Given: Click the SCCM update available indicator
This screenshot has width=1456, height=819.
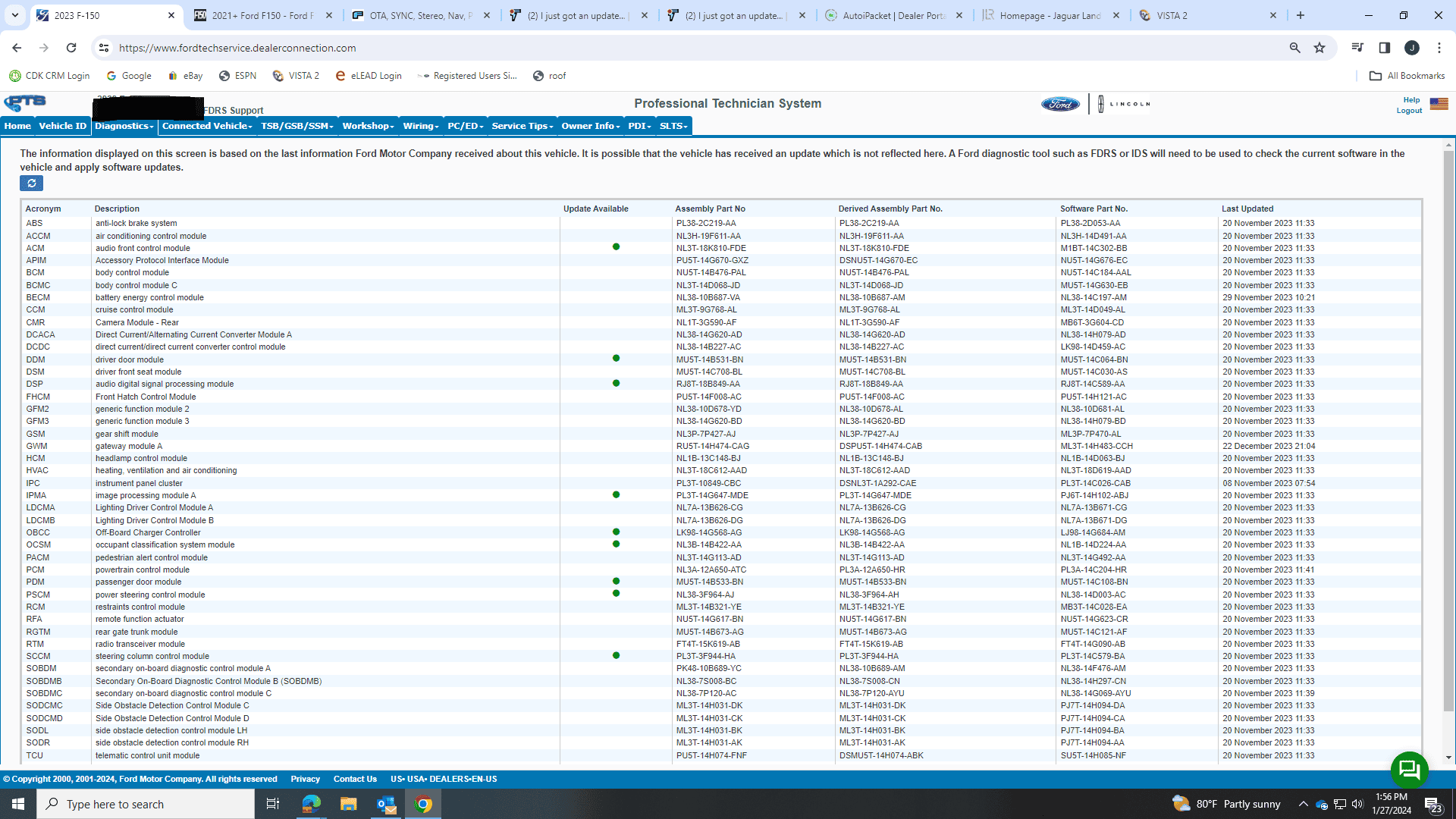Looking at the screenshot, I should pos(616,655).
